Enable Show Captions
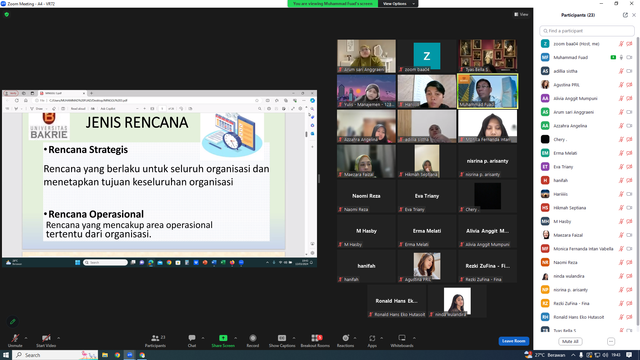 [282, 340]
